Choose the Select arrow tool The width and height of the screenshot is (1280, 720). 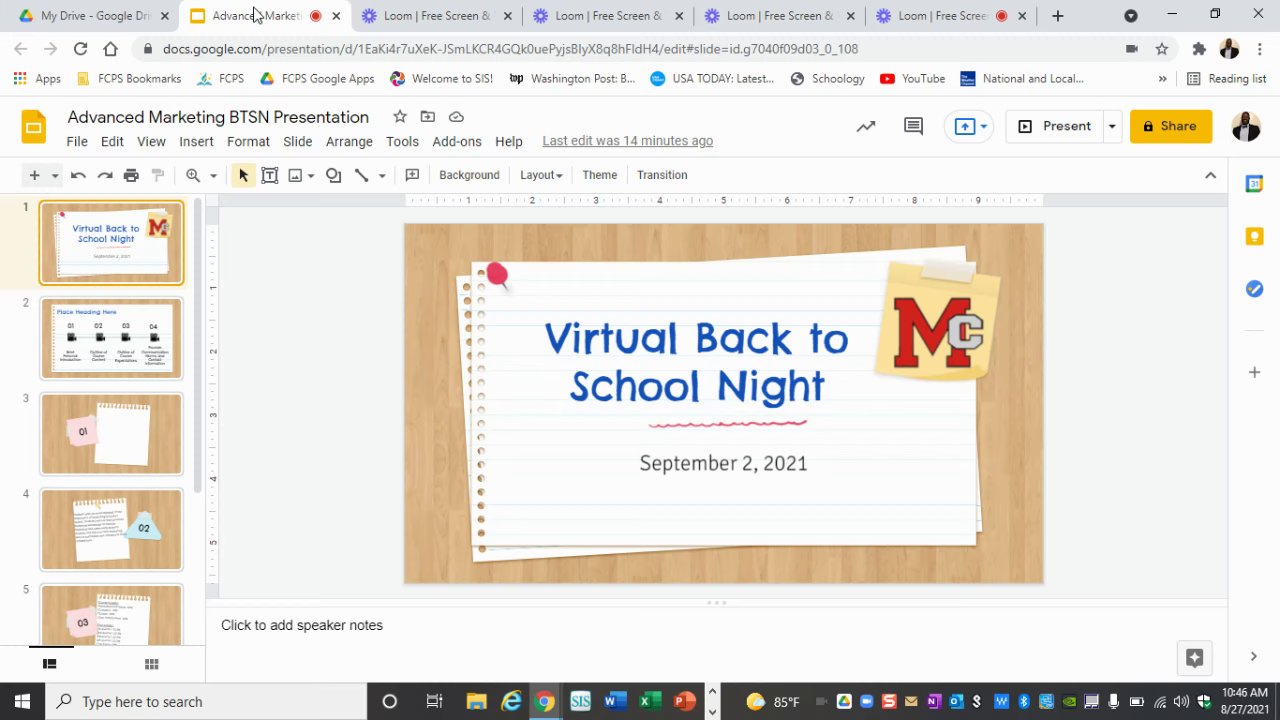coord(243,175)
